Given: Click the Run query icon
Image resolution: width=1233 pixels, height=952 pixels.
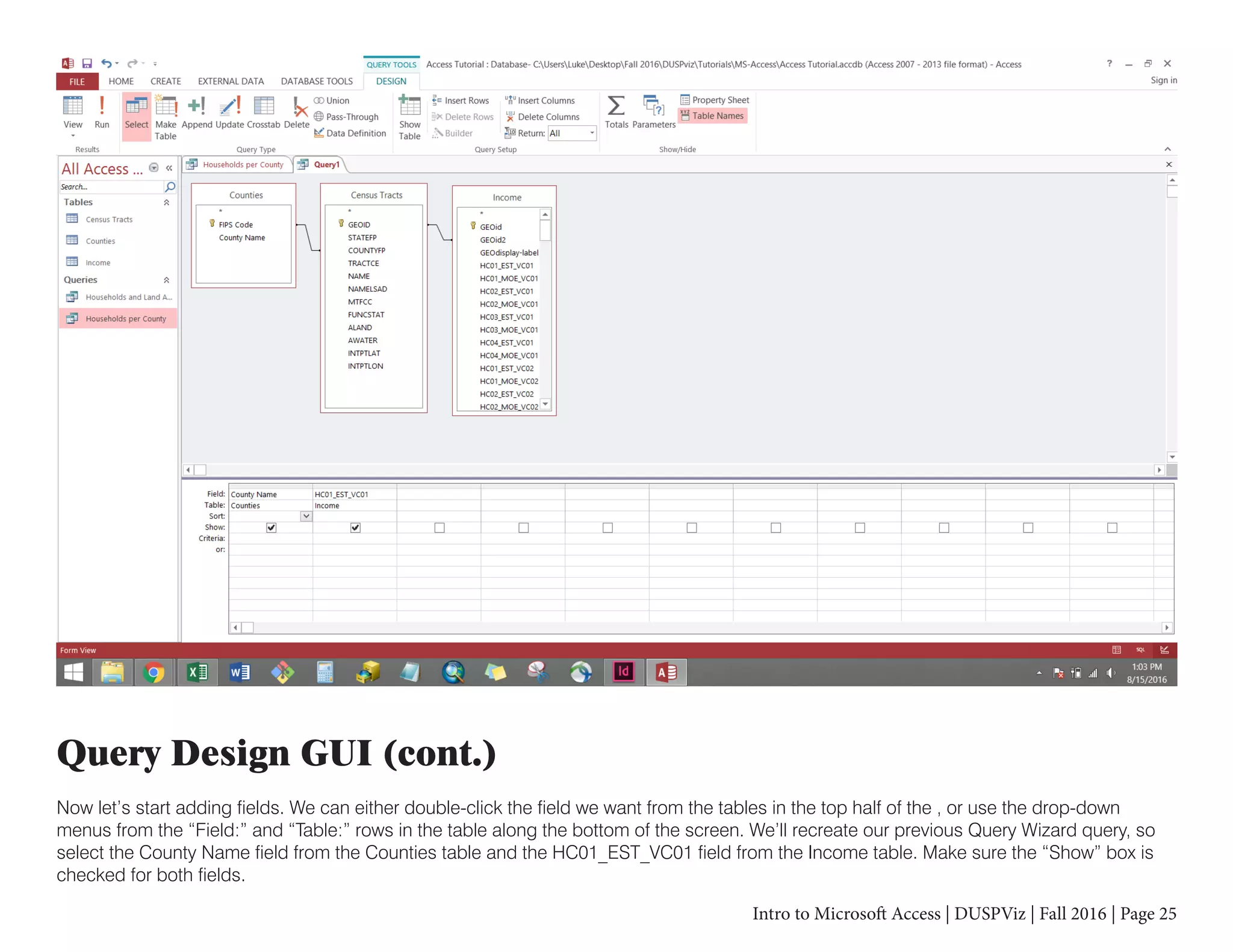Looking at the screenshot, I should [102, 113].
